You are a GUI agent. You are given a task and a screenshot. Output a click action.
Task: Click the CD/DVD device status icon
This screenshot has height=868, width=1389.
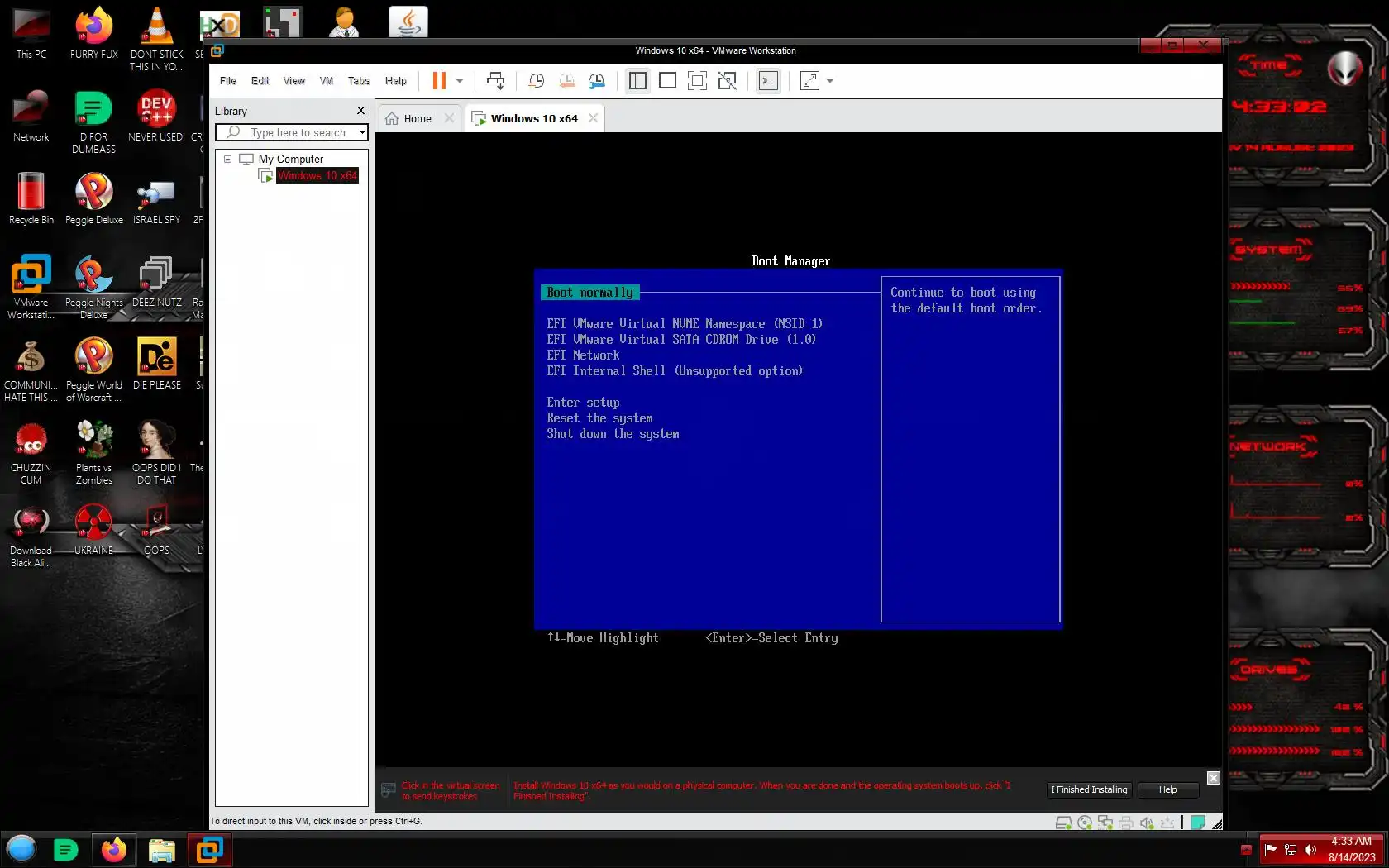1085,823
